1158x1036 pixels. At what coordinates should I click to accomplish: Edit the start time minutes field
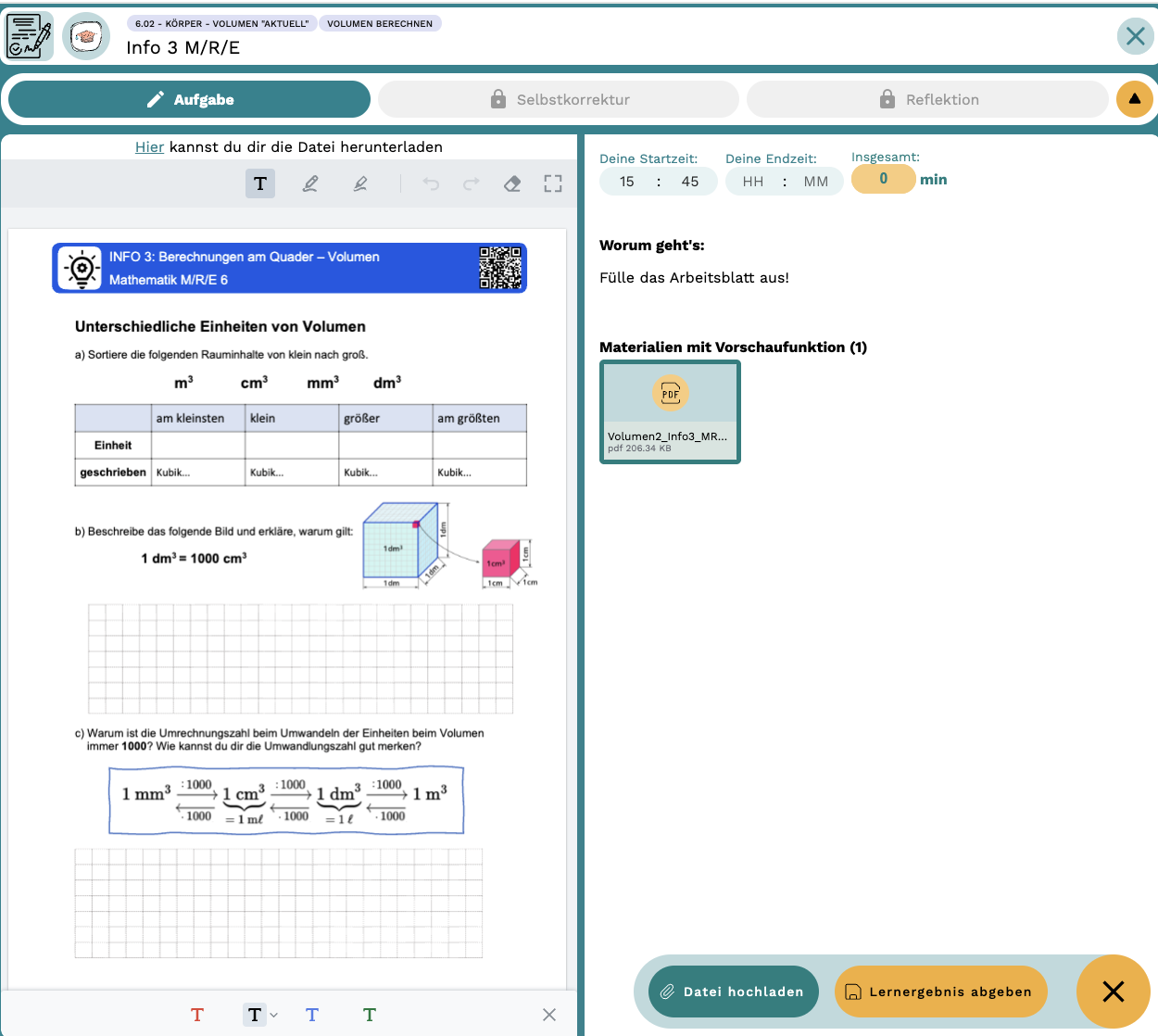(690, 182)
